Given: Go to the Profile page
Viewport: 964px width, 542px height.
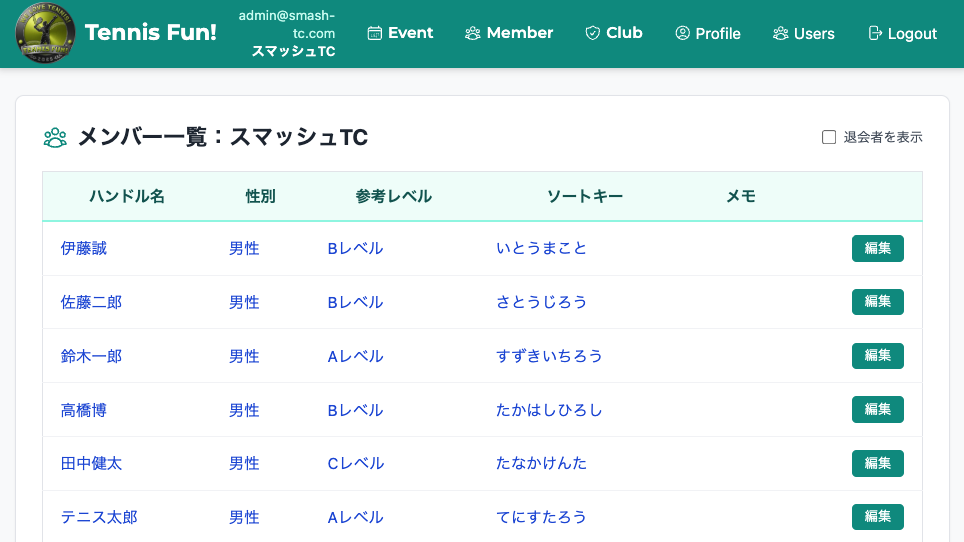Looking at the screenshot, I should point(708,33).
